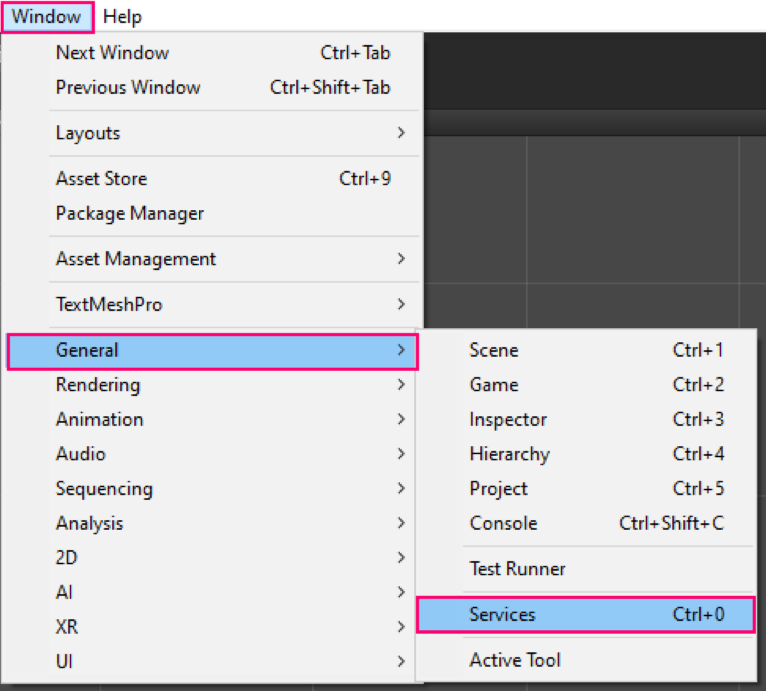Open the Scene window
Viewport: 766px width, 691px height.
[x=586, y=350]
